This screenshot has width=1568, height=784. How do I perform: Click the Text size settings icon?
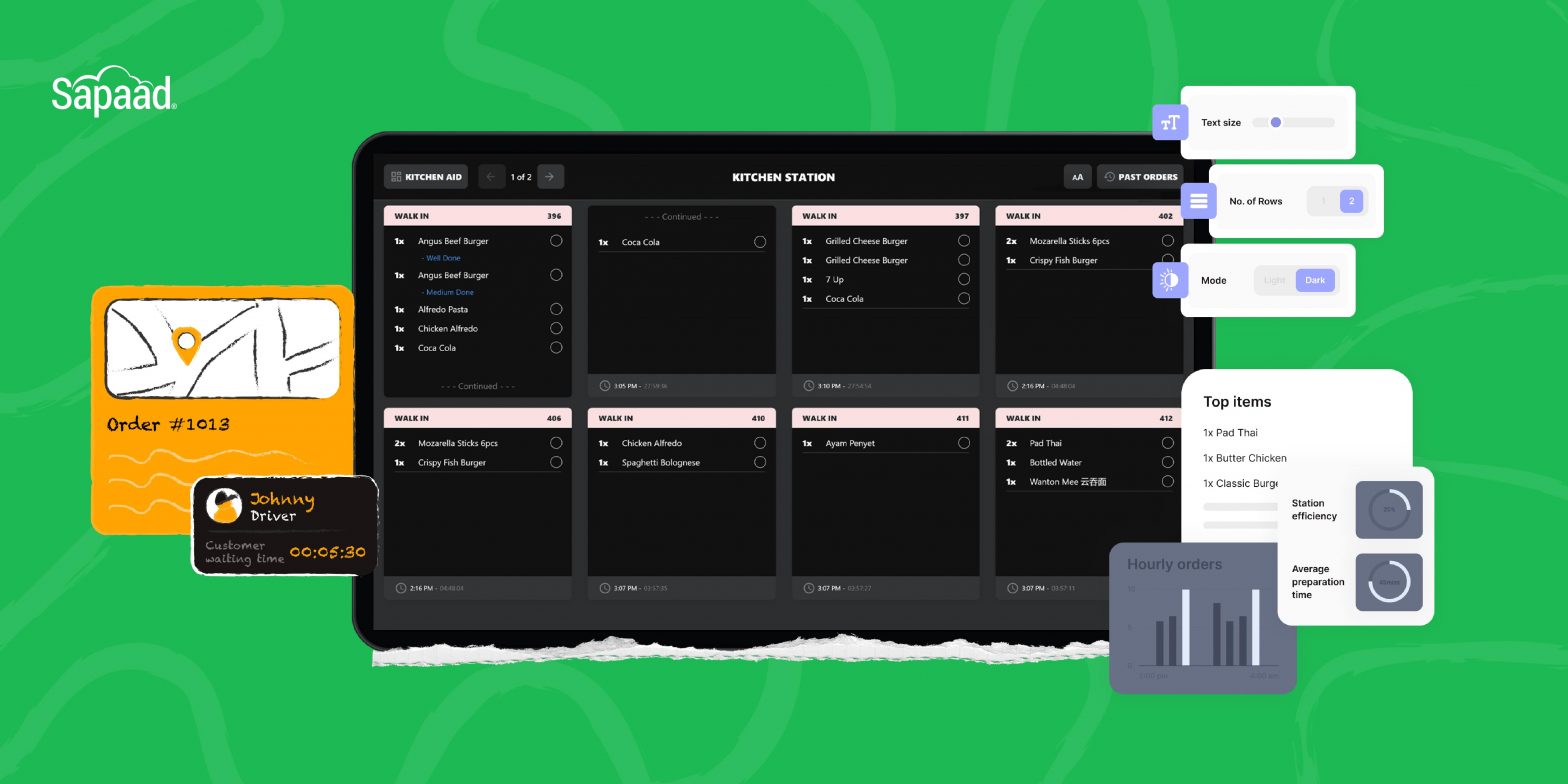1170,122
